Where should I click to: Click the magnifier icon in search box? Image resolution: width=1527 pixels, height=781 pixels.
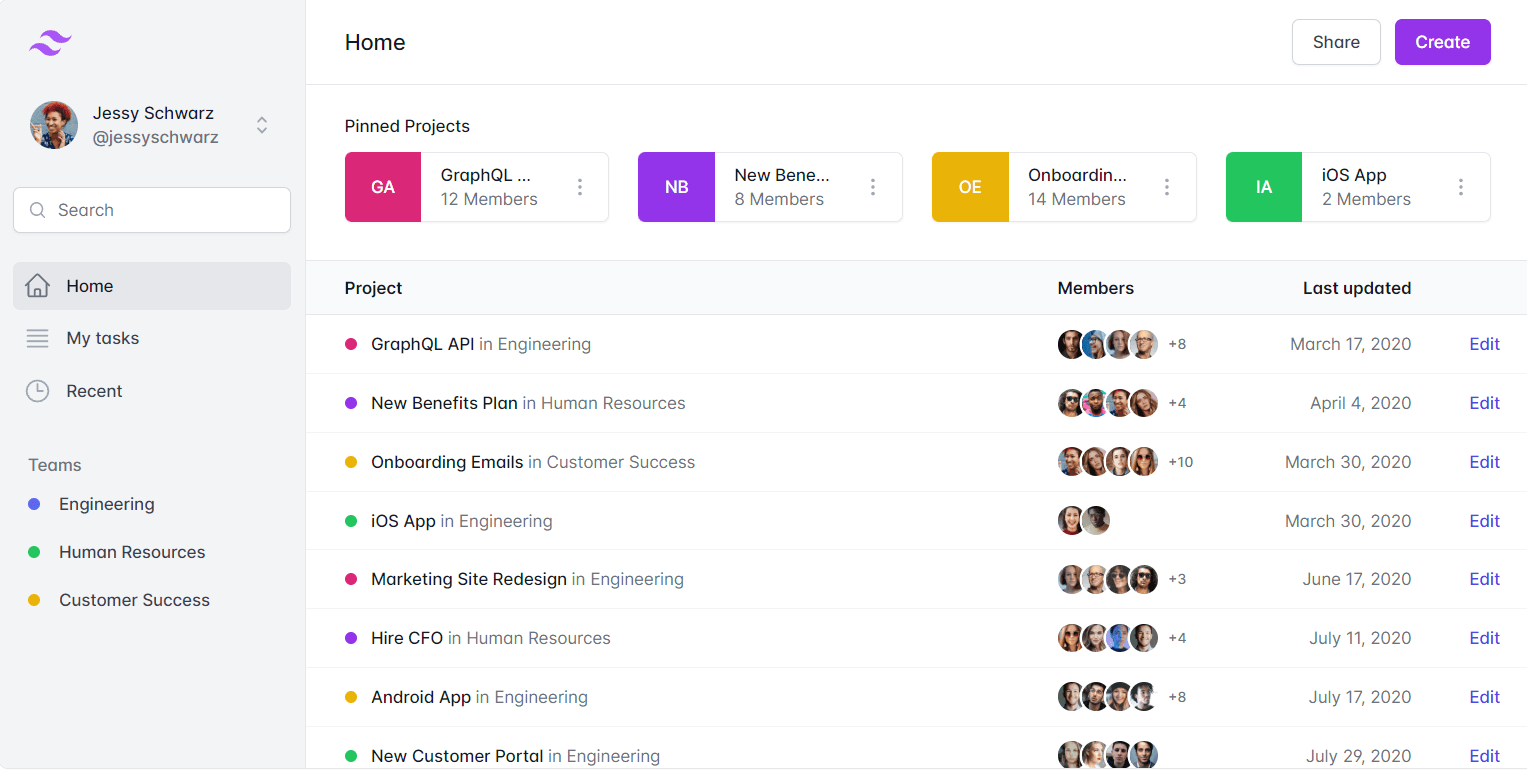tap(38, 211)
